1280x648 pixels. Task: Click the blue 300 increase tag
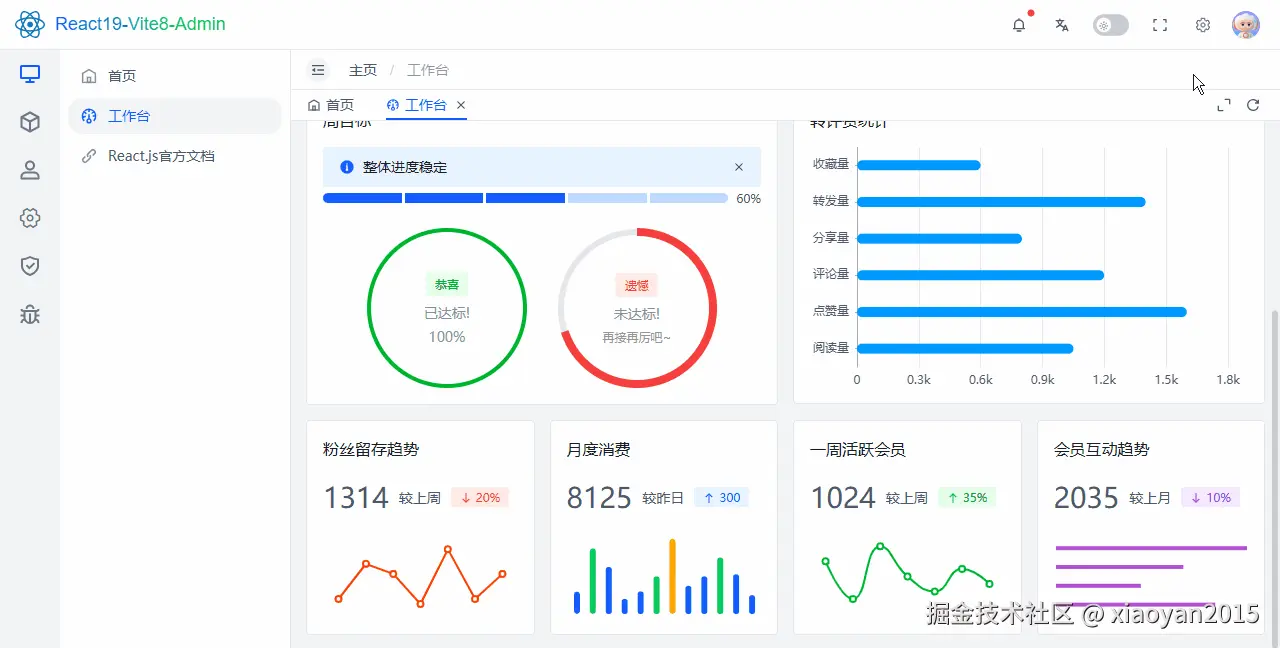tap(721, 498)
